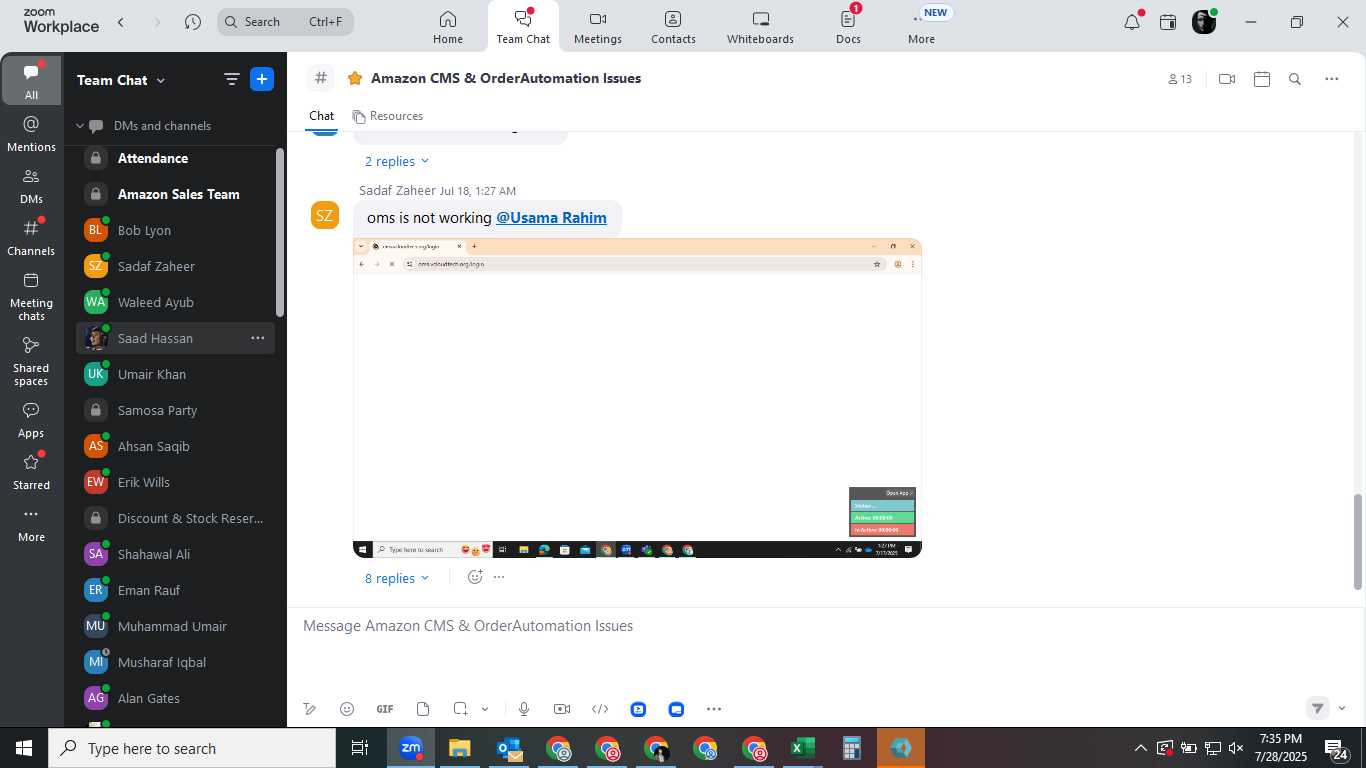Screen dimensions: 1366x768
Task: Click the chat area vertical scrollbar
Action: tap(1358, 541)
